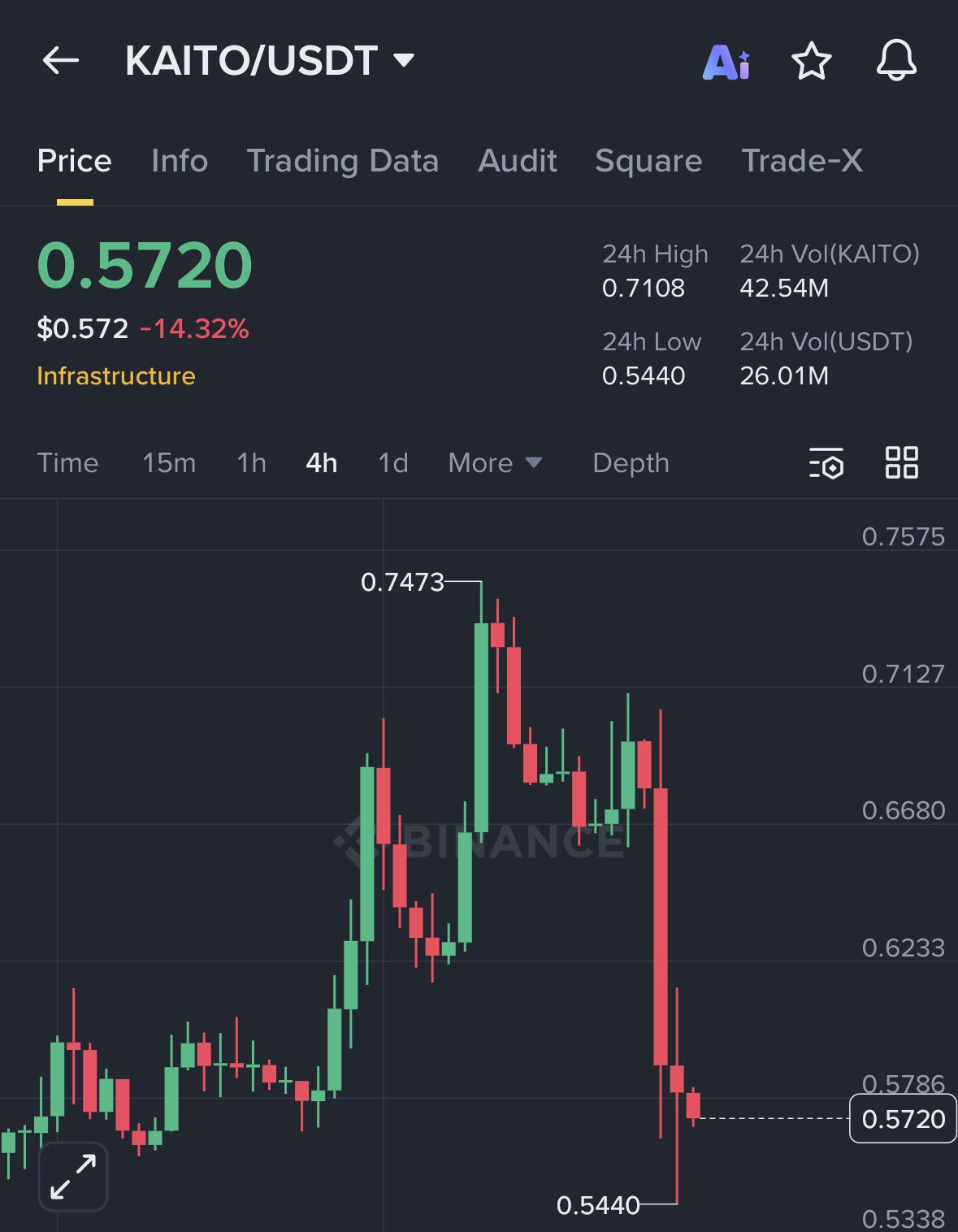This screenshot has height=1232, width=958.
Task: Open chart indicator settings icon
Action: pyautogui.click(x=826, y=462)
